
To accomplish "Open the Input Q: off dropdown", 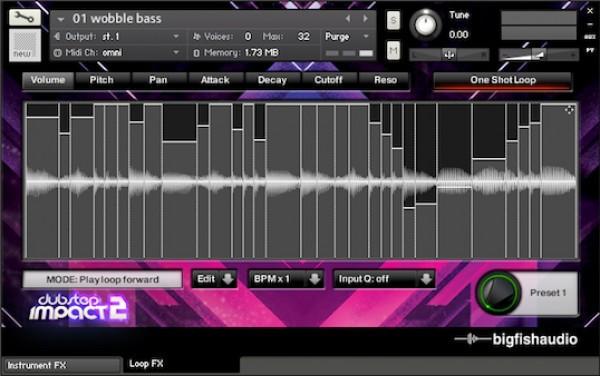I will pyautogui.click(x=384, y=279).
